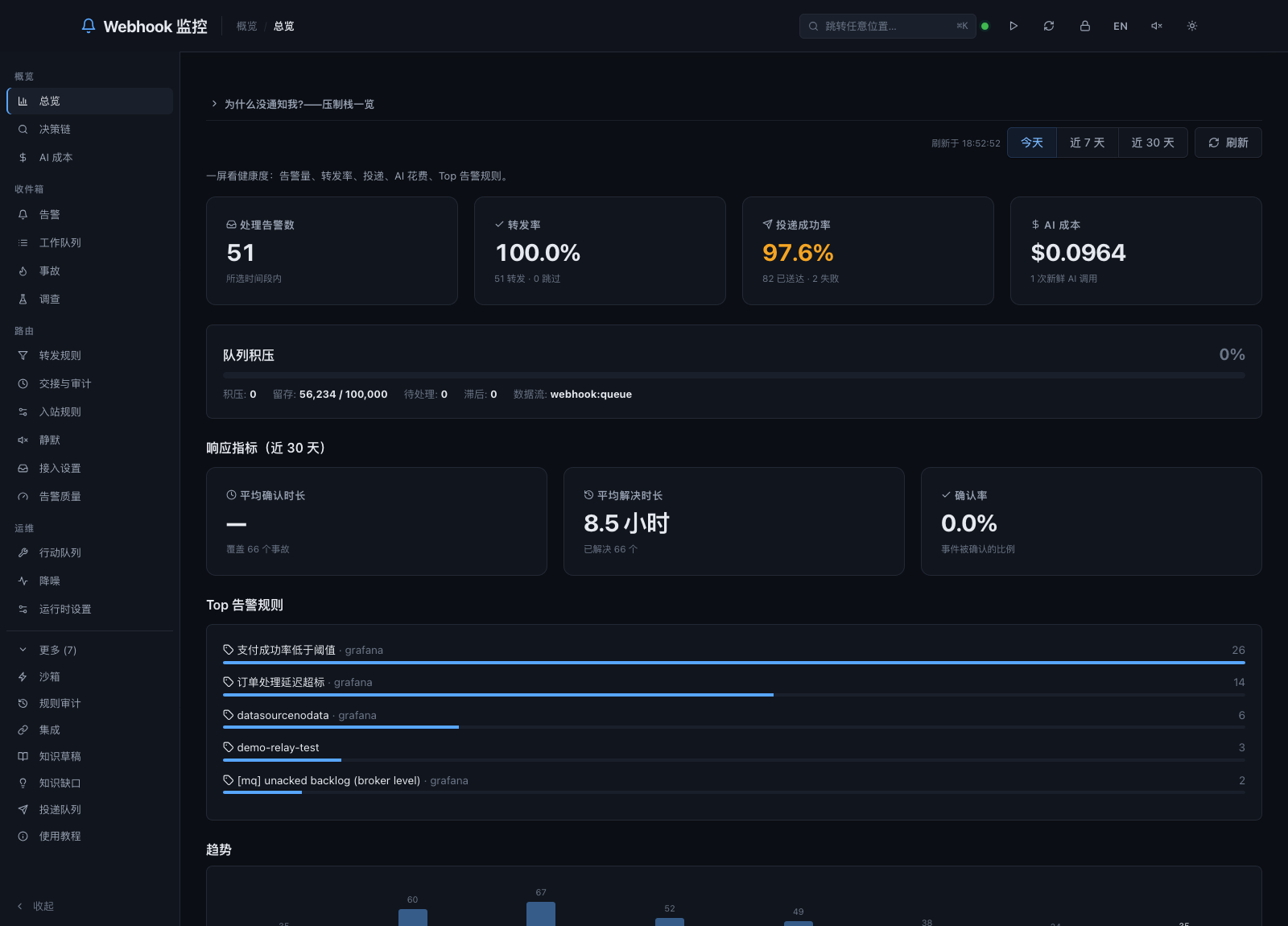Click the 覆盖 66 个事故 caption
This screenshot has height=926, width=1288.
[x=258, y=549]
